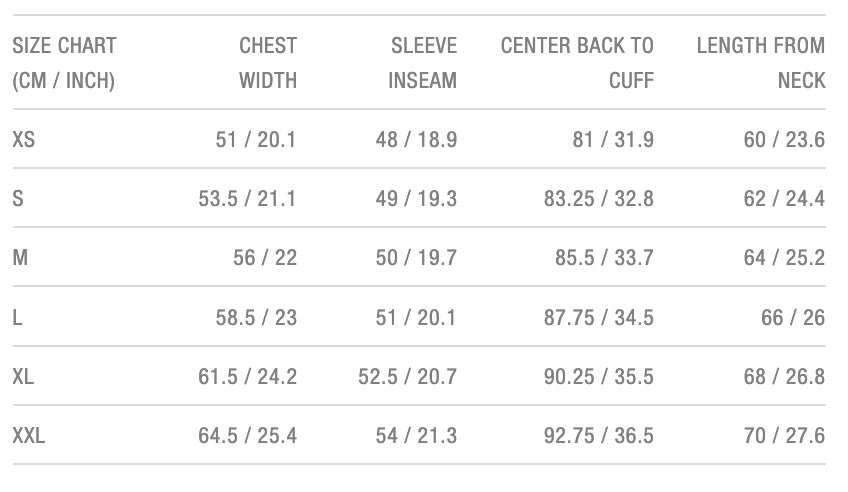Click the M center back value 85.5 / 33.7
Image resolution: width=848 pixels, height=492 pixels.
pyautogui.click(x=604, y=258)
